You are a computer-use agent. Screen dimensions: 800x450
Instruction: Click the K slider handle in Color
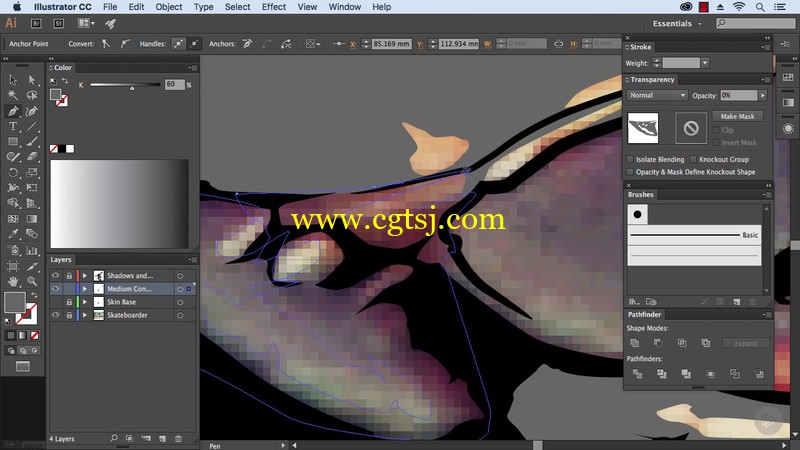pos(132,88)
